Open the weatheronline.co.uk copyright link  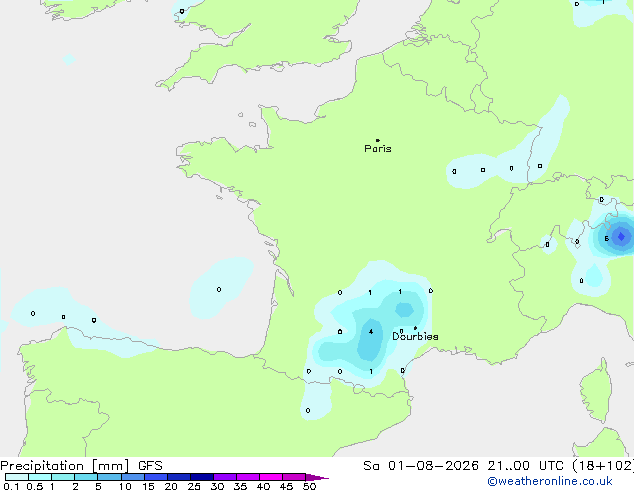tap(550, 481)
